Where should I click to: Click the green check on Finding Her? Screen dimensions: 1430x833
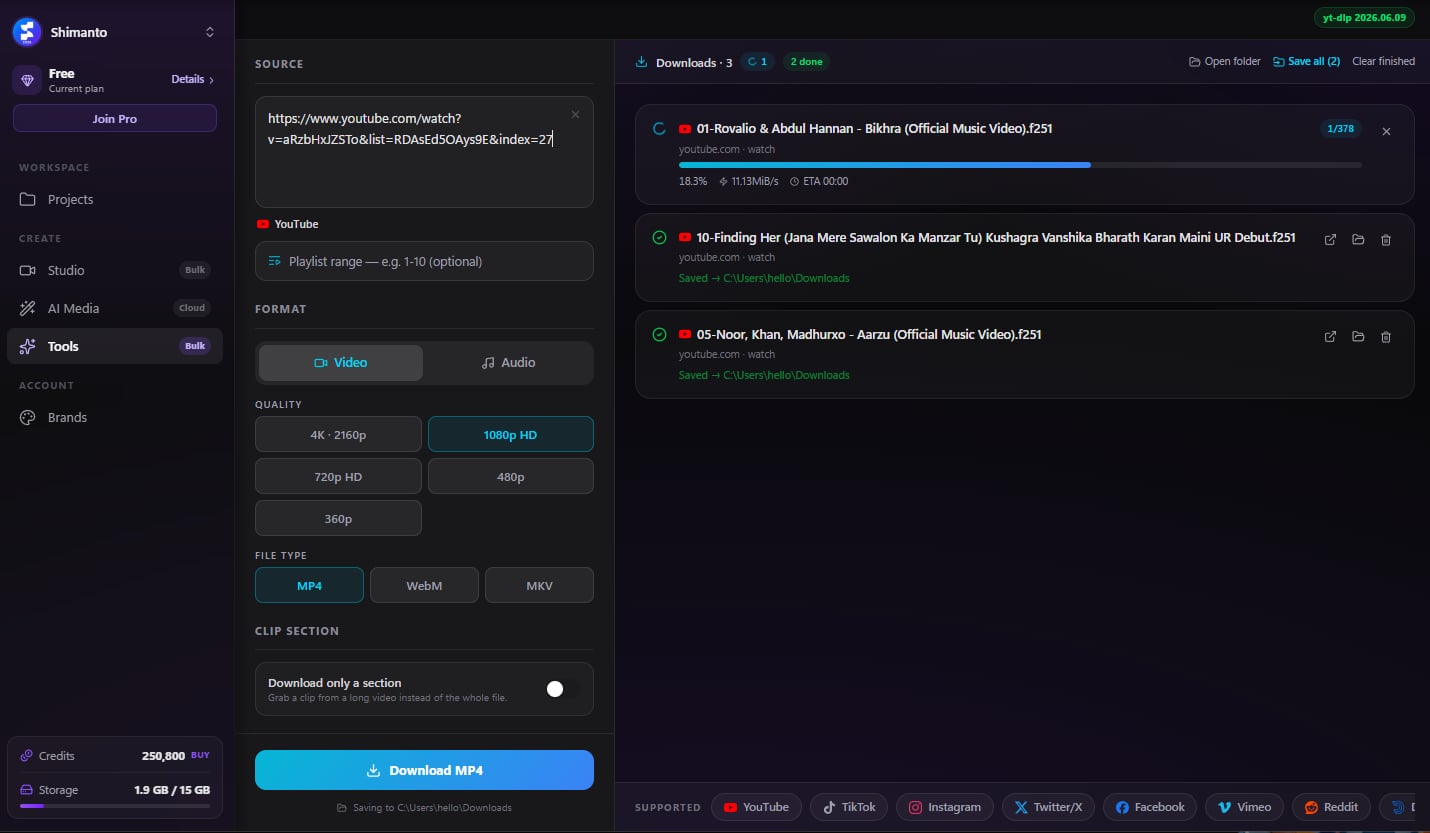(x=659, y=238)
